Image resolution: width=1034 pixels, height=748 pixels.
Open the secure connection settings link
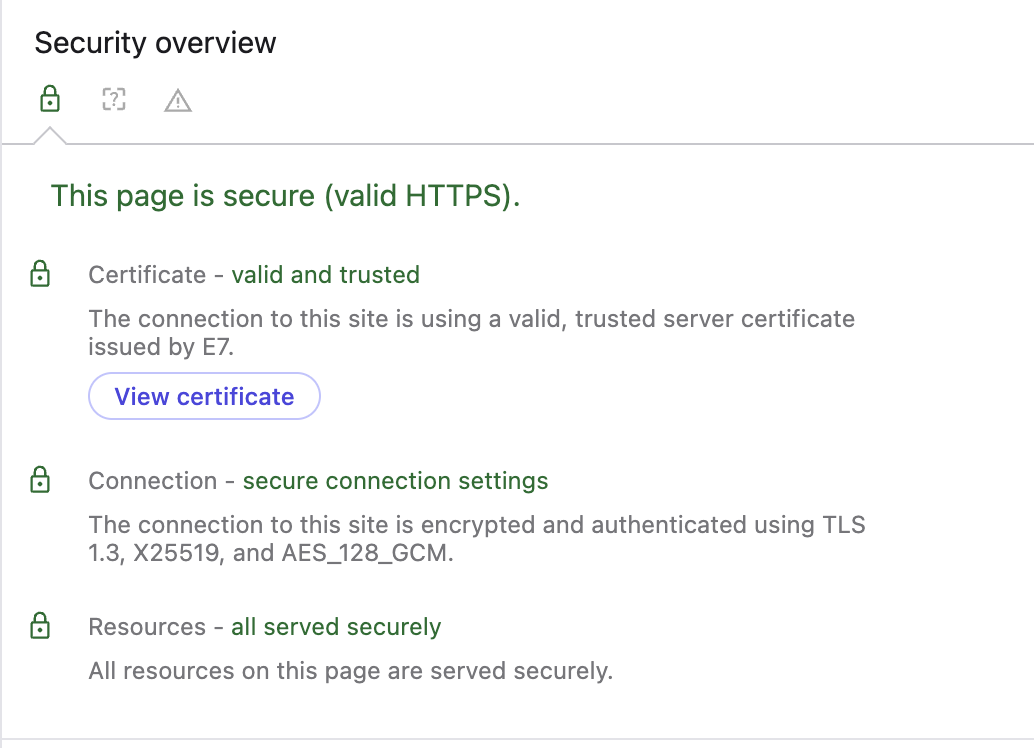point(395,480)
